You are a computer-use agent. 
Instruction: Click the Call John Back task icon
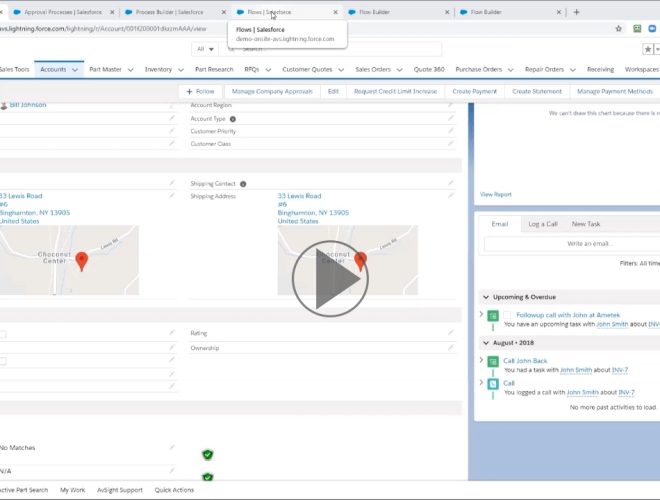coord(493,361)
